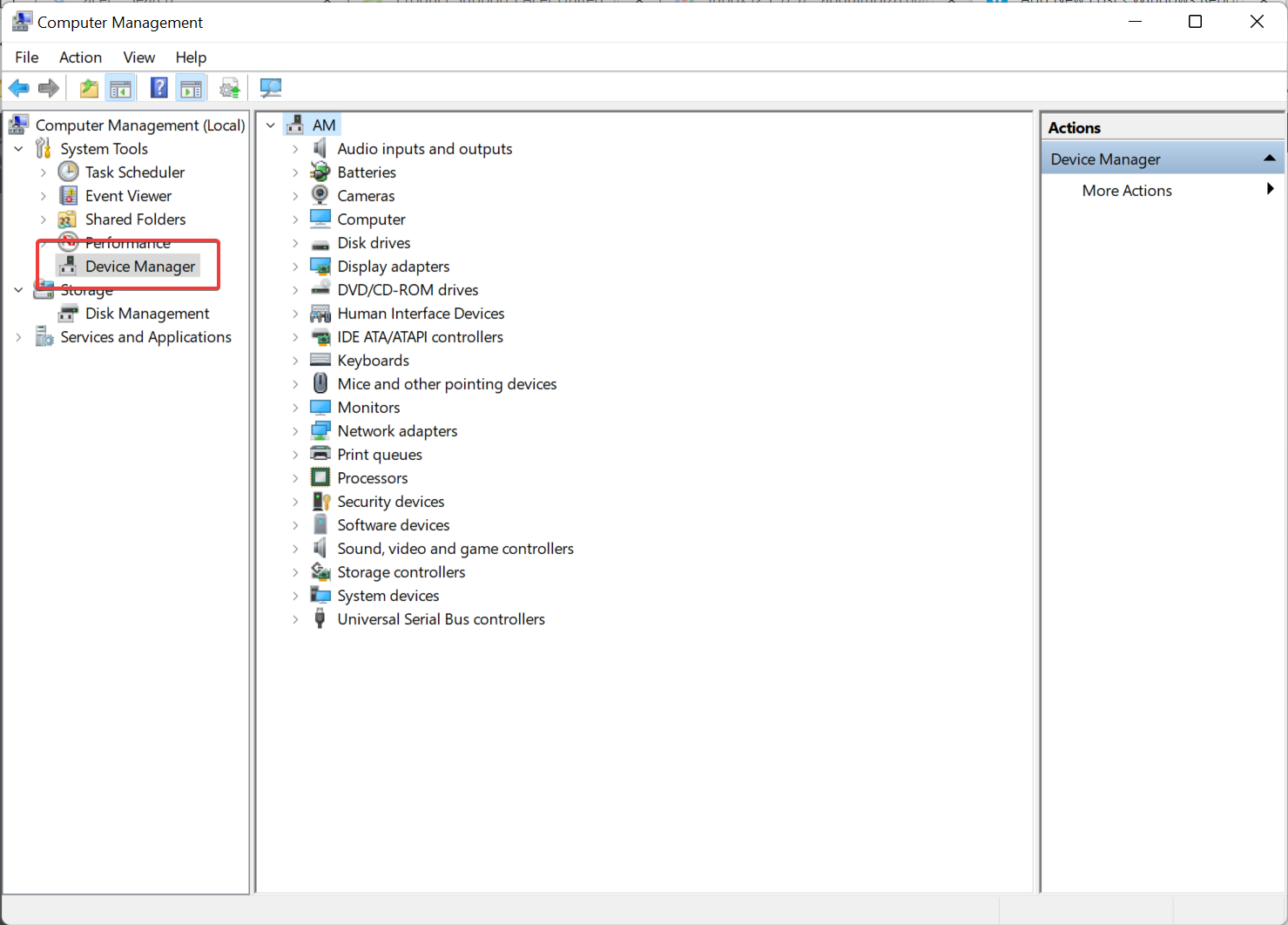This screenshot has height=925, width=1288.
Task: Select Device Manager in the left tree
Action: click(x=140, y=267)
